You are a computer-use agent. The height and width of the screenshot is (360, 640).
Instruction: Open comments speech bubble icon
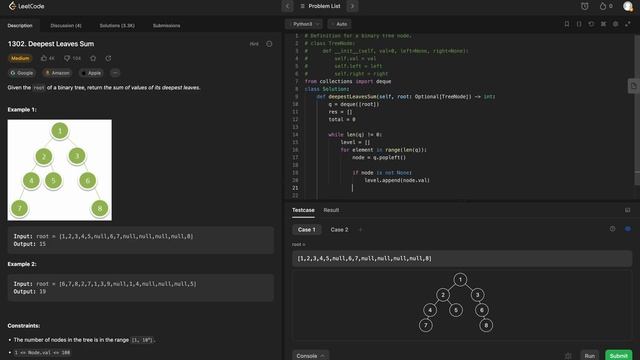coord(67,58)
